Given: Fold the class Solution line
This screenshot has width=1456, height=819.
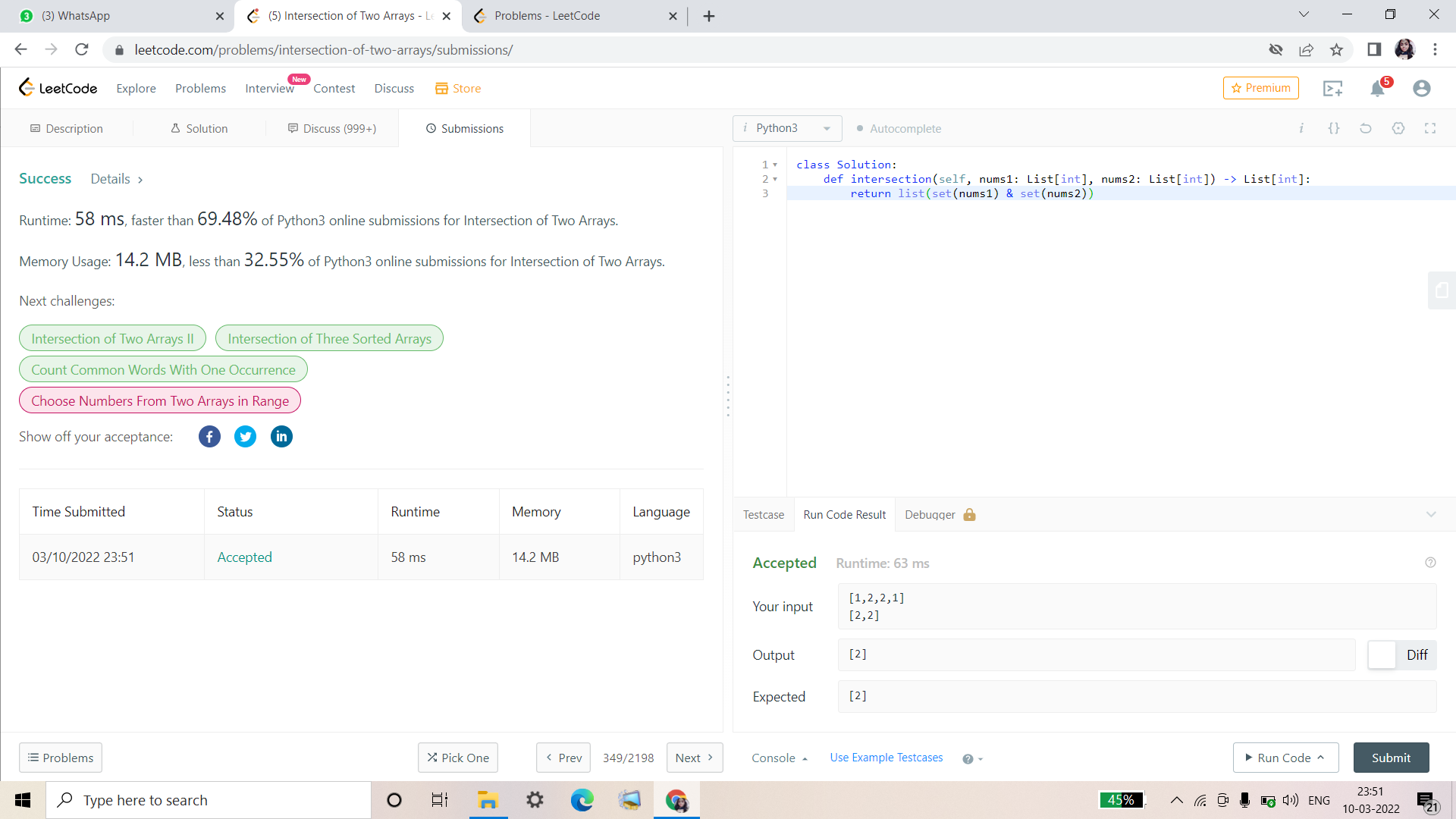Looking at the screenshot, I should point(775,165).
